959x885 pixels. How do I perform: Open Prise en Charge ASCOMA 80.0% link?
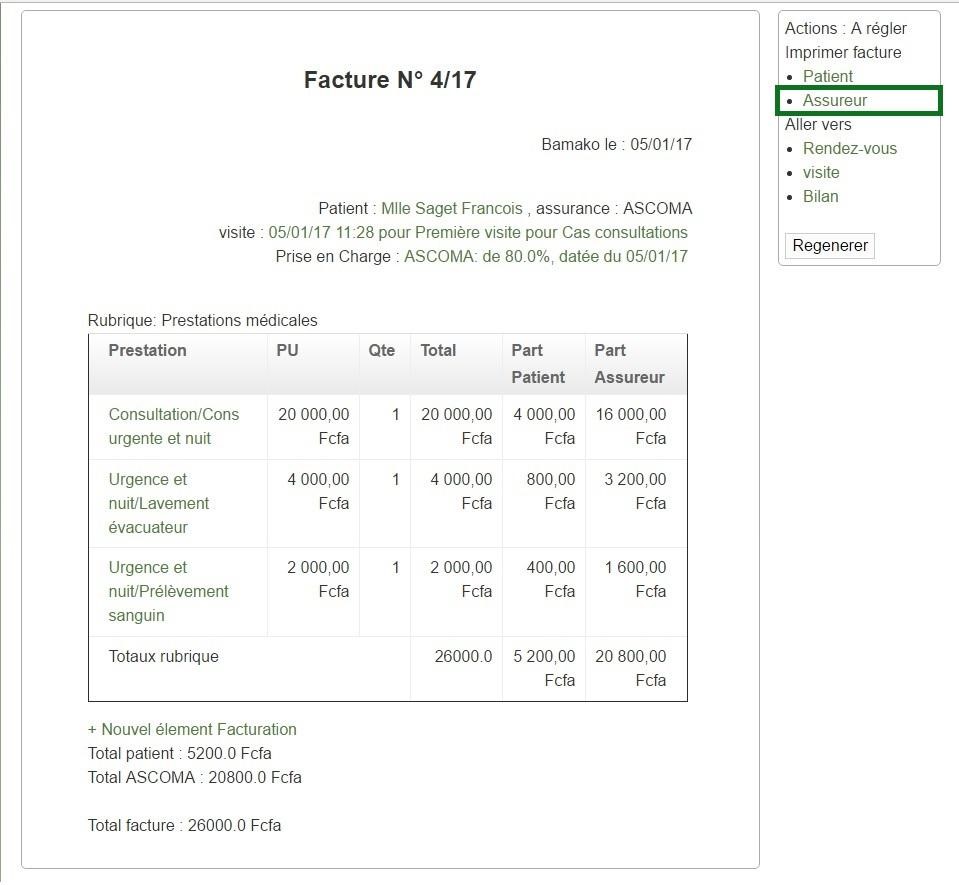coord(546,256)
